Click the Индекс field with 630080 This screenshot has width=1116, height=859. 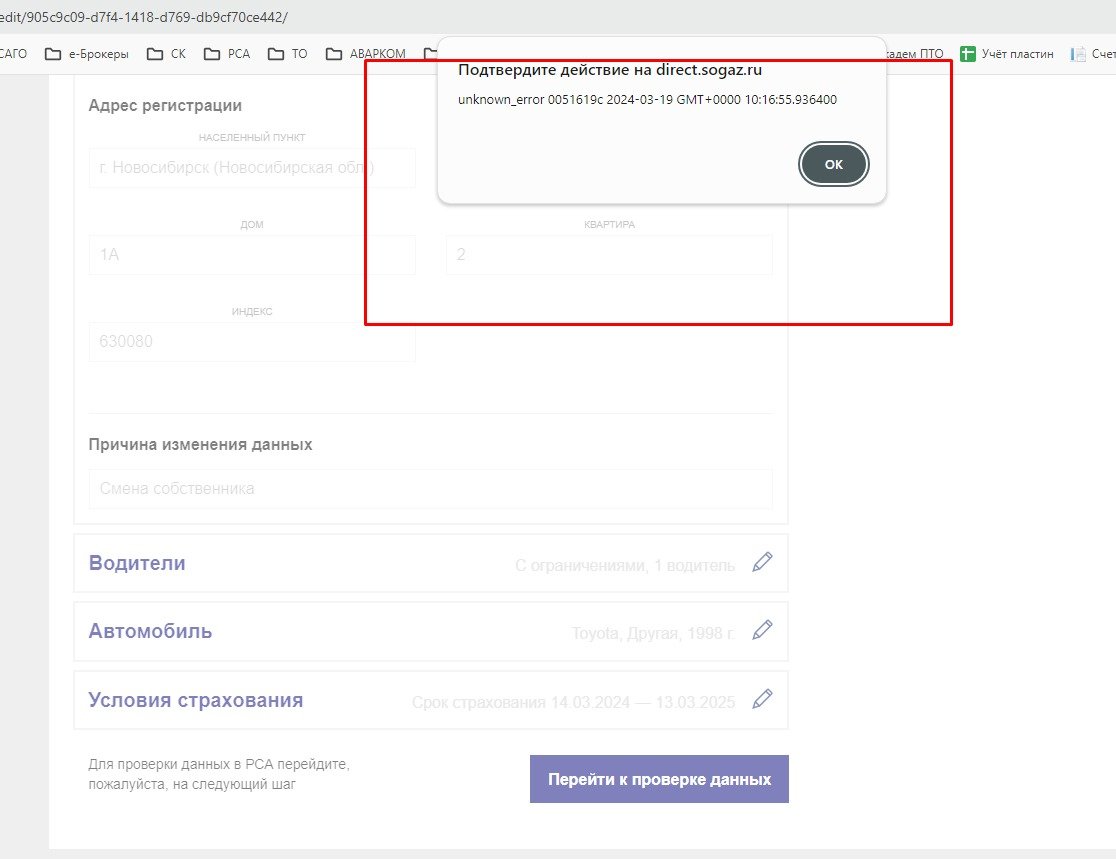coord(252,342)
